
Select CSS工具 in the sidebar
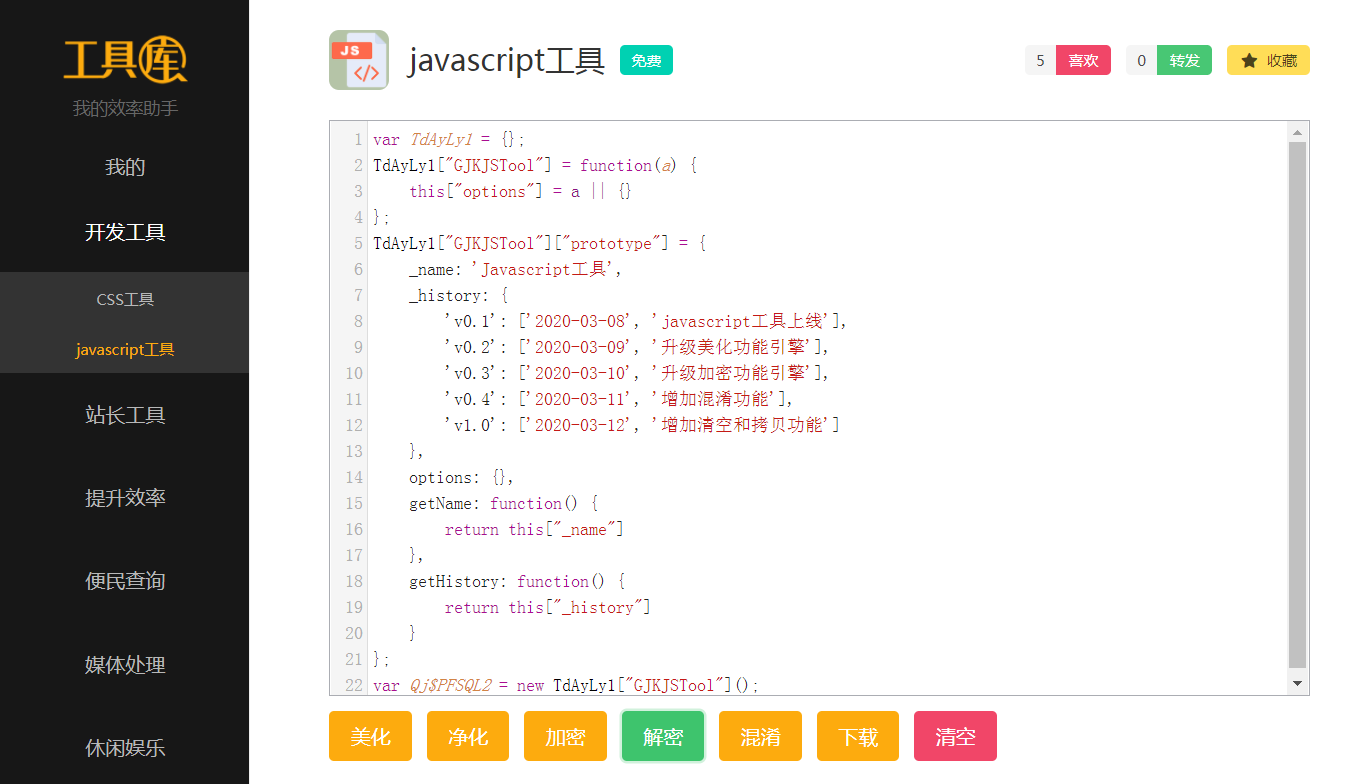(x=125, y=299)
